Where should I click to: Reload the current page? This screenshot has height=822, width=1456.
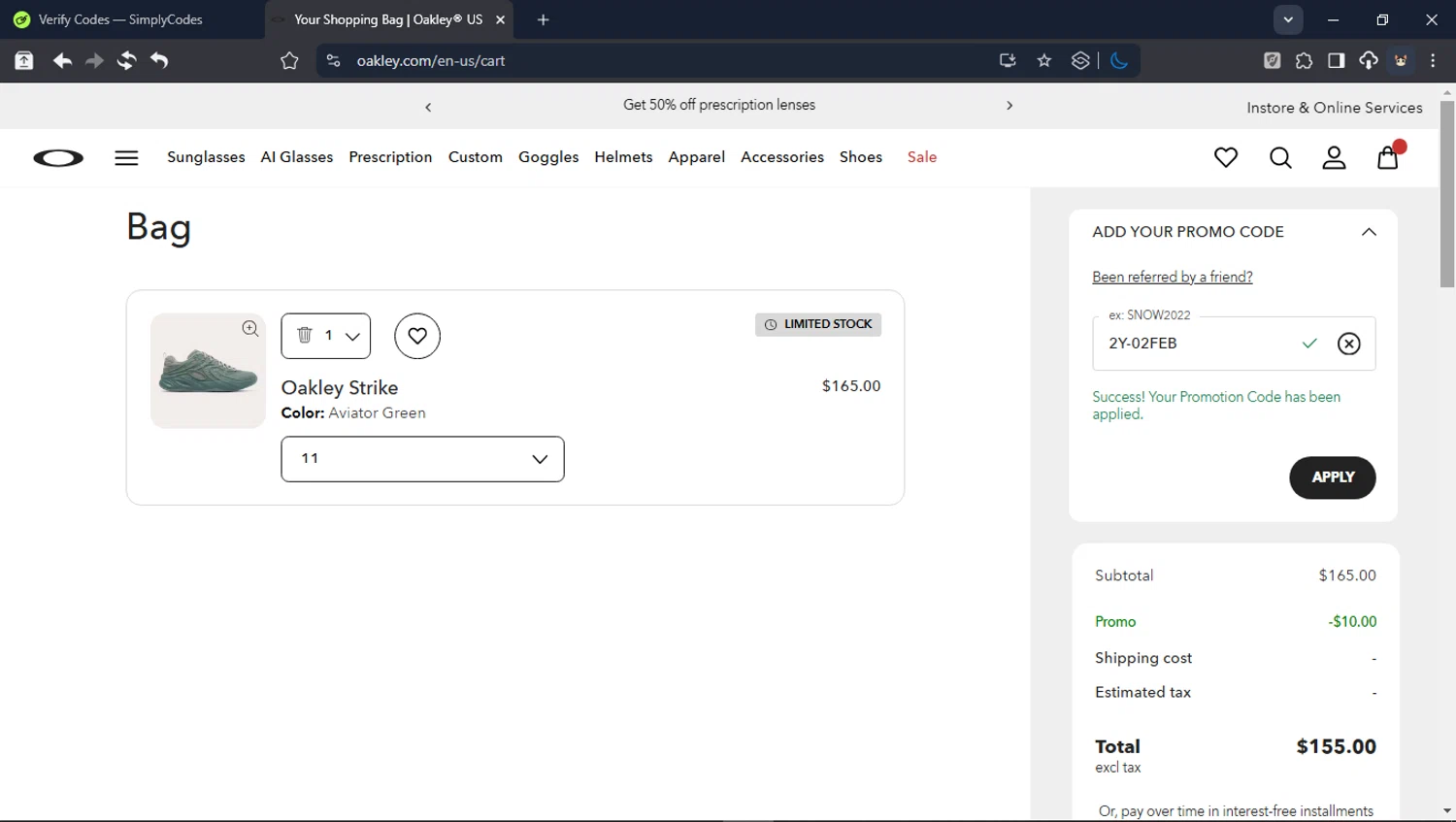click(x=126, y=60)
